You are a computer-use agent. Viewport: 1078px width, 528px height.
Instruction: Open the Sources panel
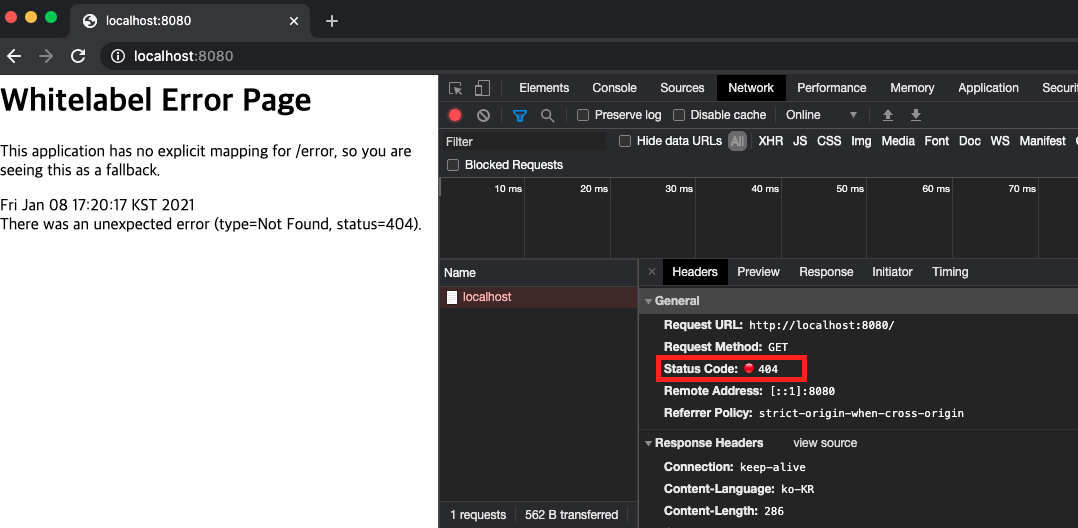tap(682, 88)
